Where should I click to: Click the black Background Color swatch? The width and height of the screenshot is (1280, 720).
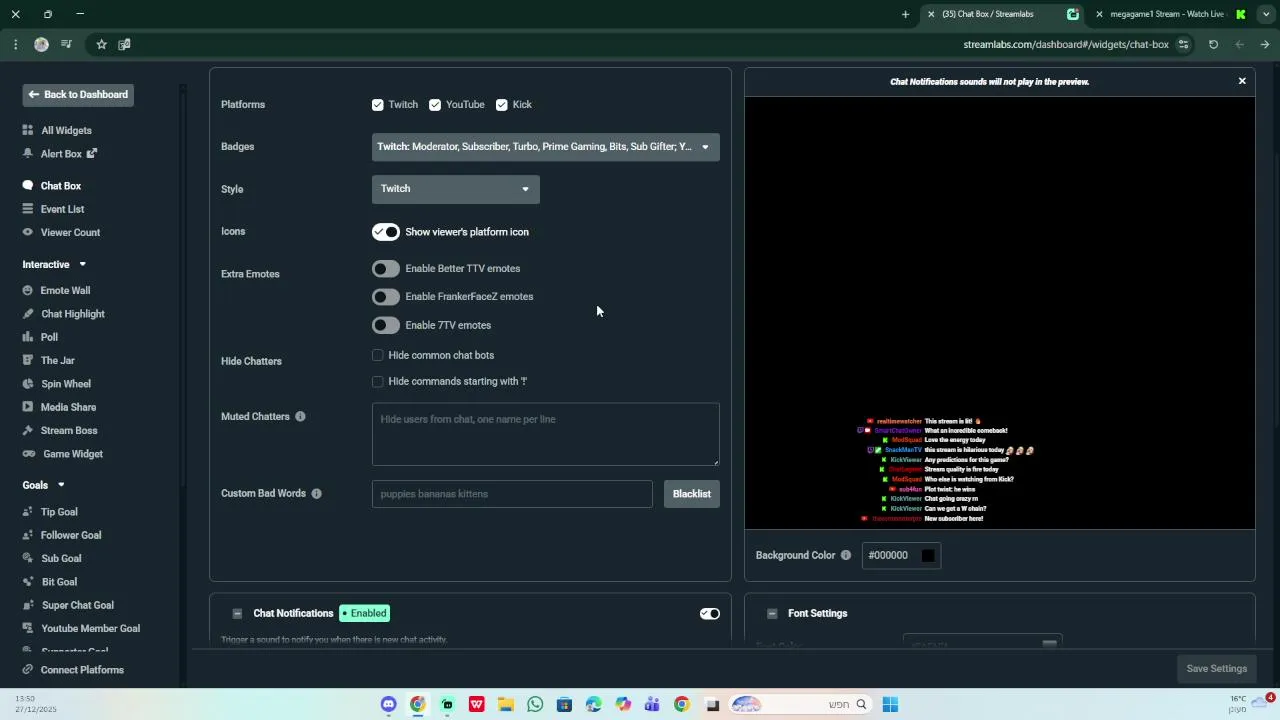(928, 556)
